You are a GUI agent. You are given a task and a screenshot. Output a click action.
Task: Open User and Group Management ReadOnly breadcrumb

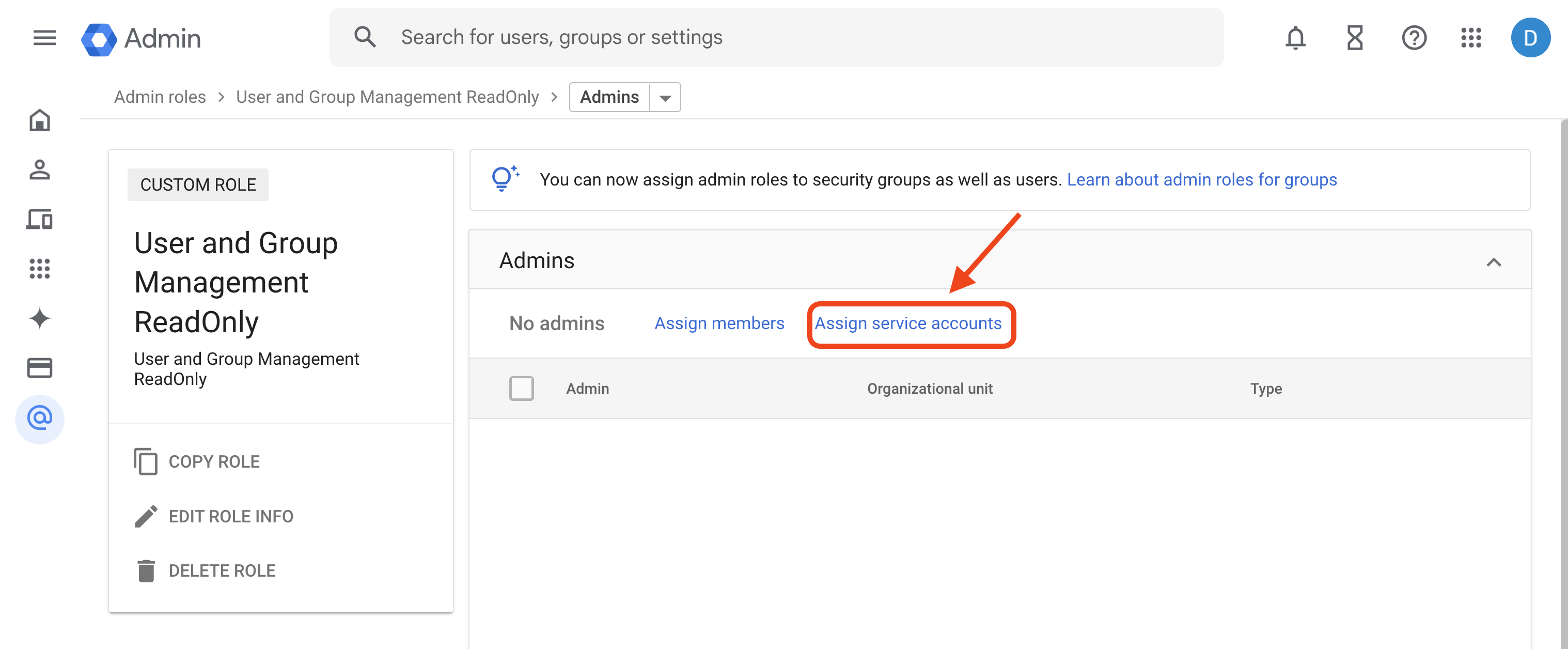(387, 96)
